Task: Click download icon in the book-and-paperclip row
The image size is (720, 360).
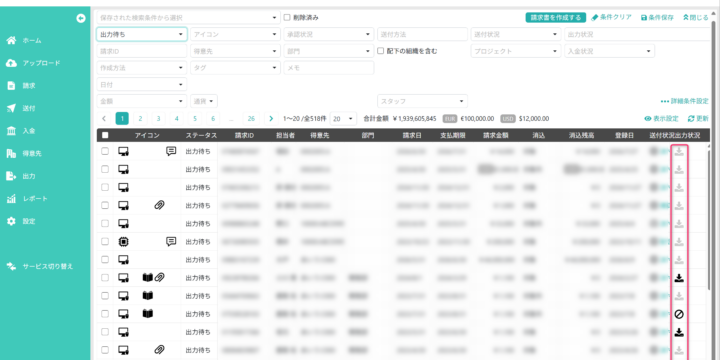Action: click(x=679, y=278)
